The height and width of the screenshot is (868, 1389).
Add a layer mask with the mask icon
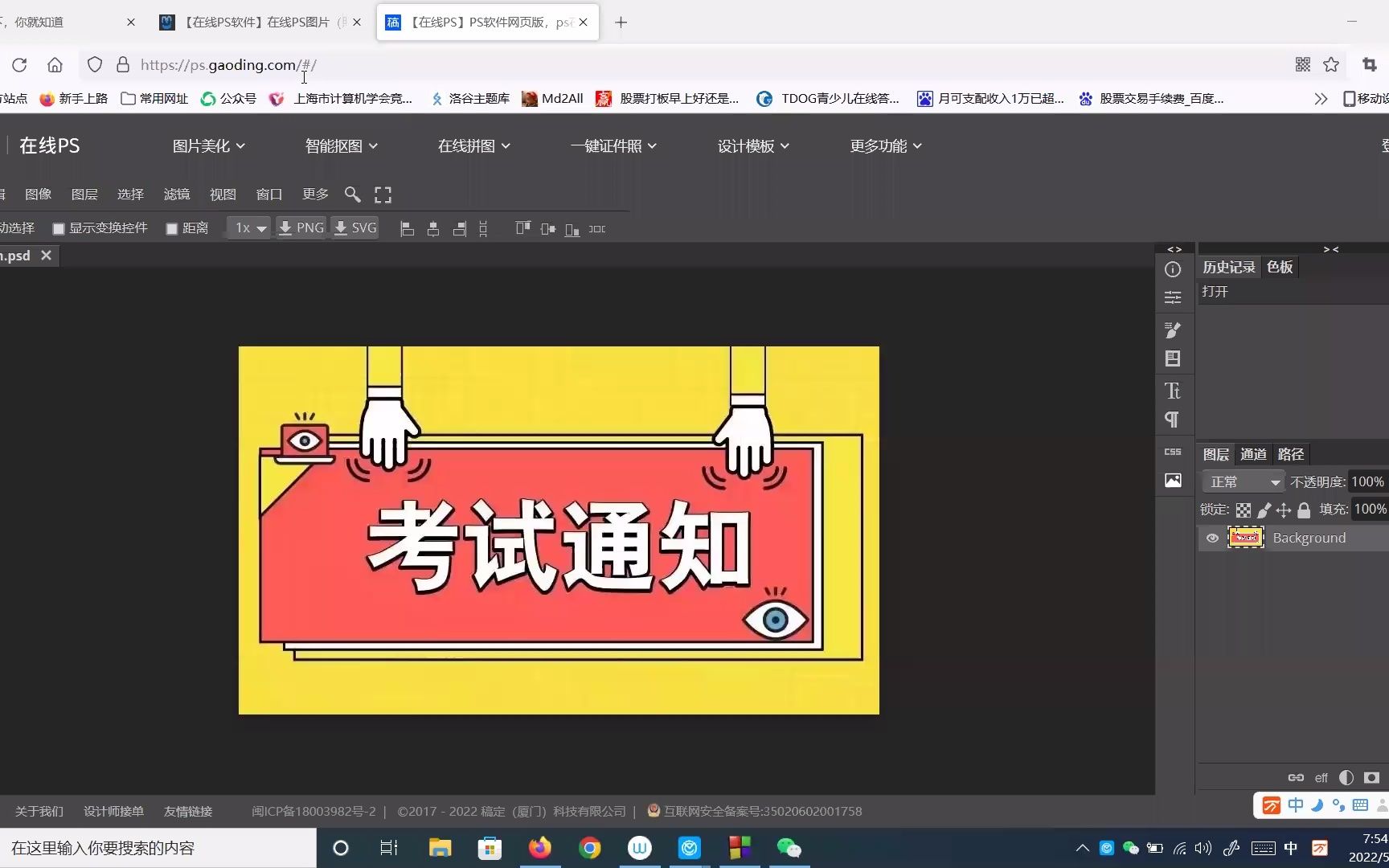[1371, 777]
